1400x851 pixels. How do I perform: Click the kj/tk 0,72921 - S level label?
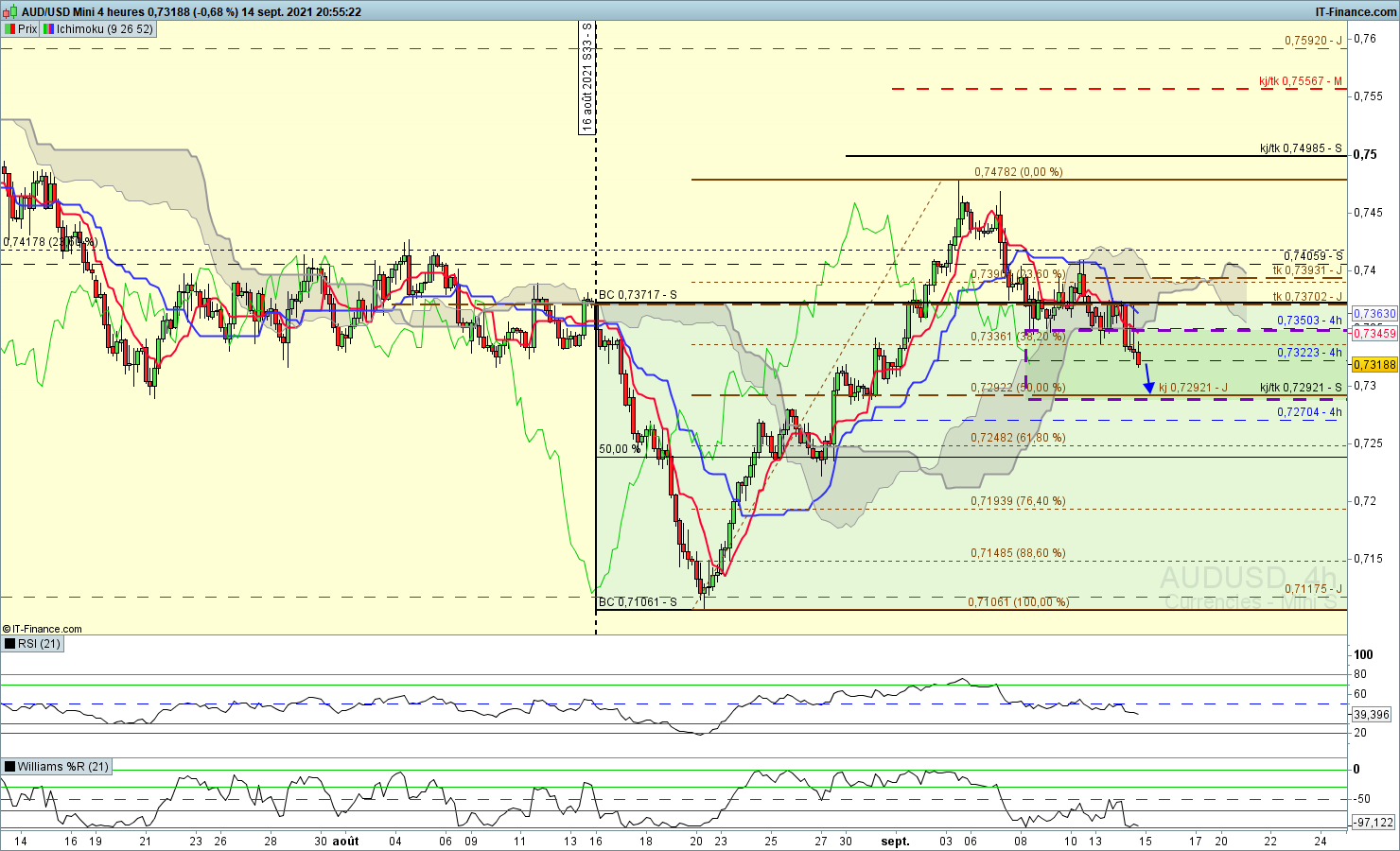point(1301,388)
